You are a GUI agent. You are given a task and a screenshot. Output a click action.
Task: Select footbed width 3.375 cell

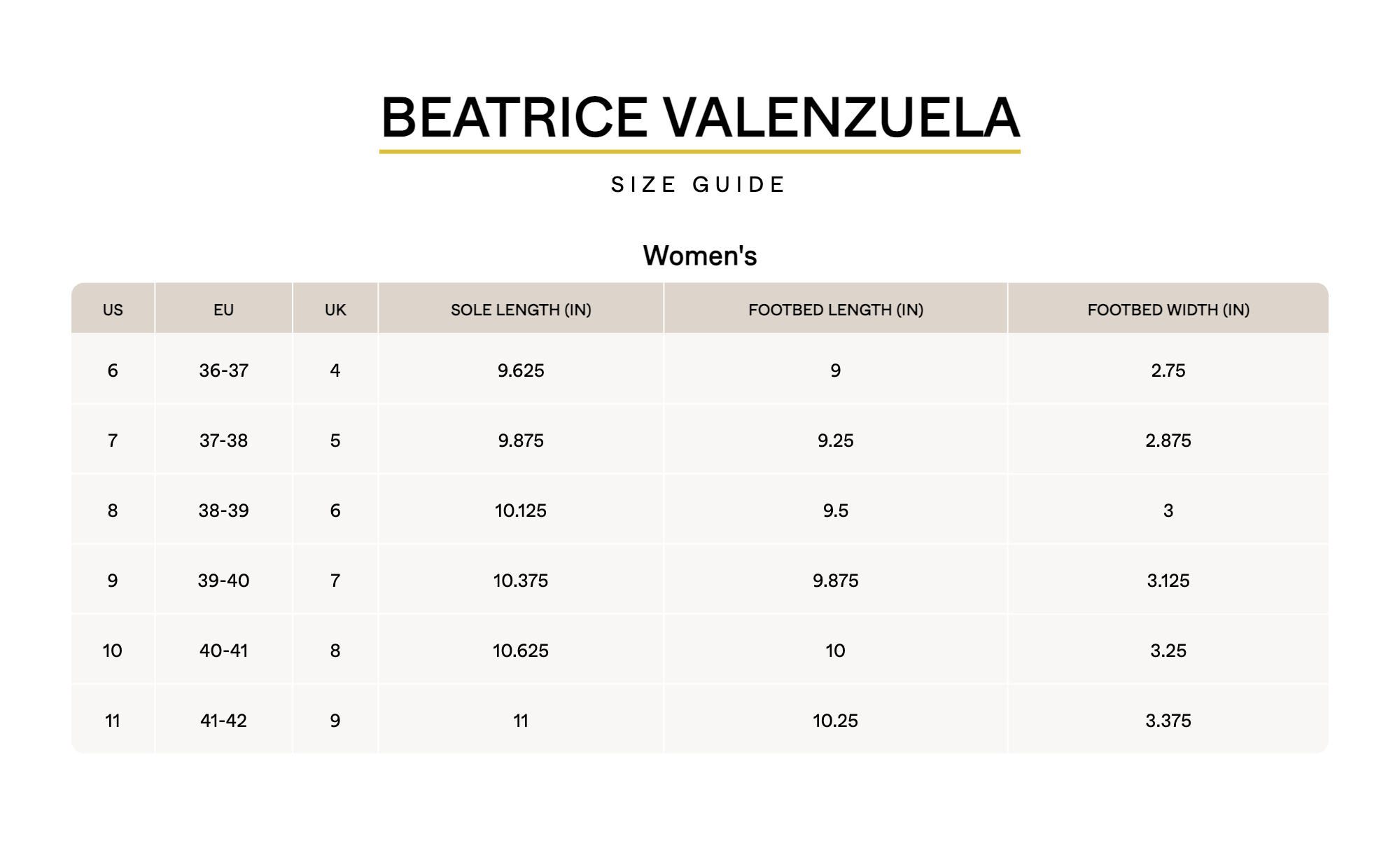pos(1168,721)
